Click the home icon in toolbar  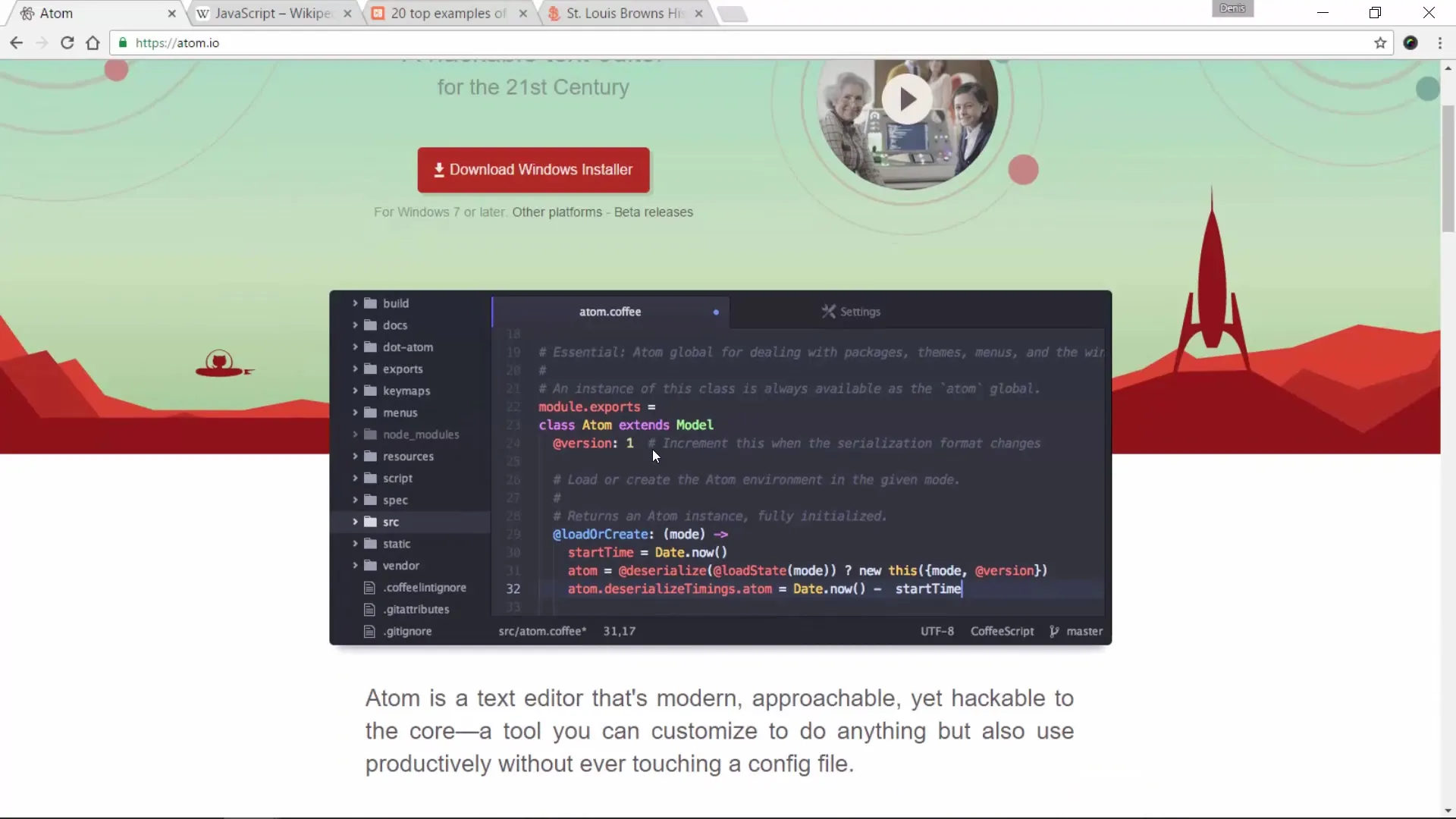(93, 43)
